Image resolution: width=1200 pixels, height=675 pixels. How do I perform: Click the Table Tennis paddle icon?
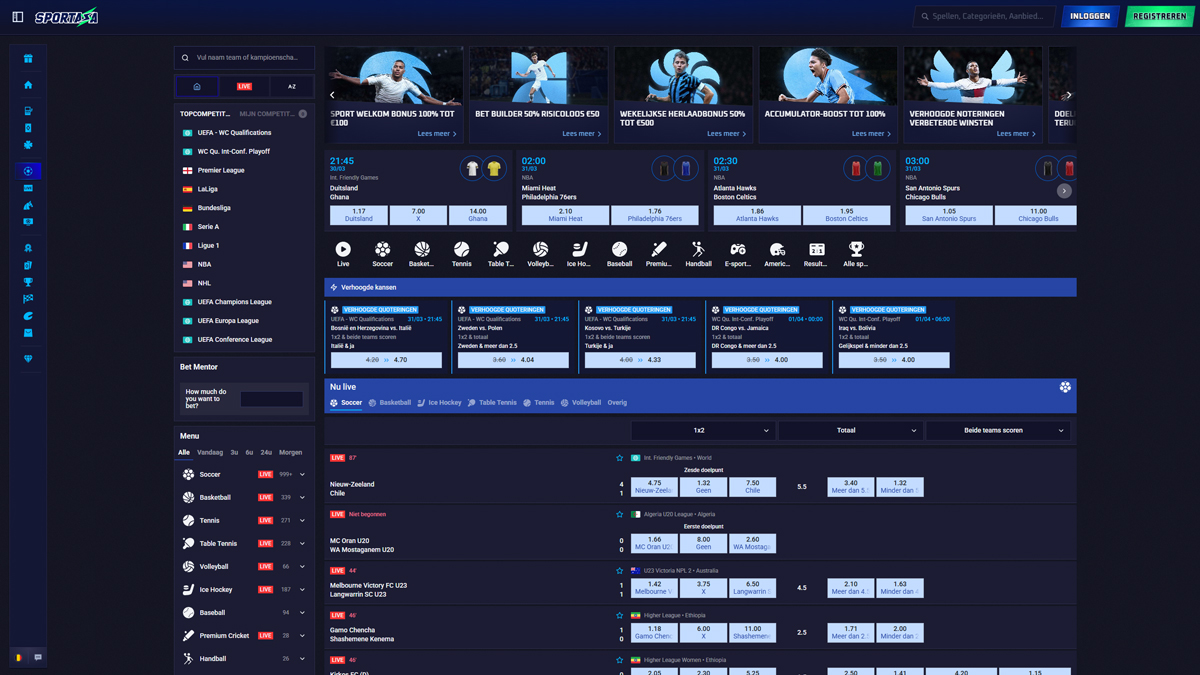coord(500,250)
